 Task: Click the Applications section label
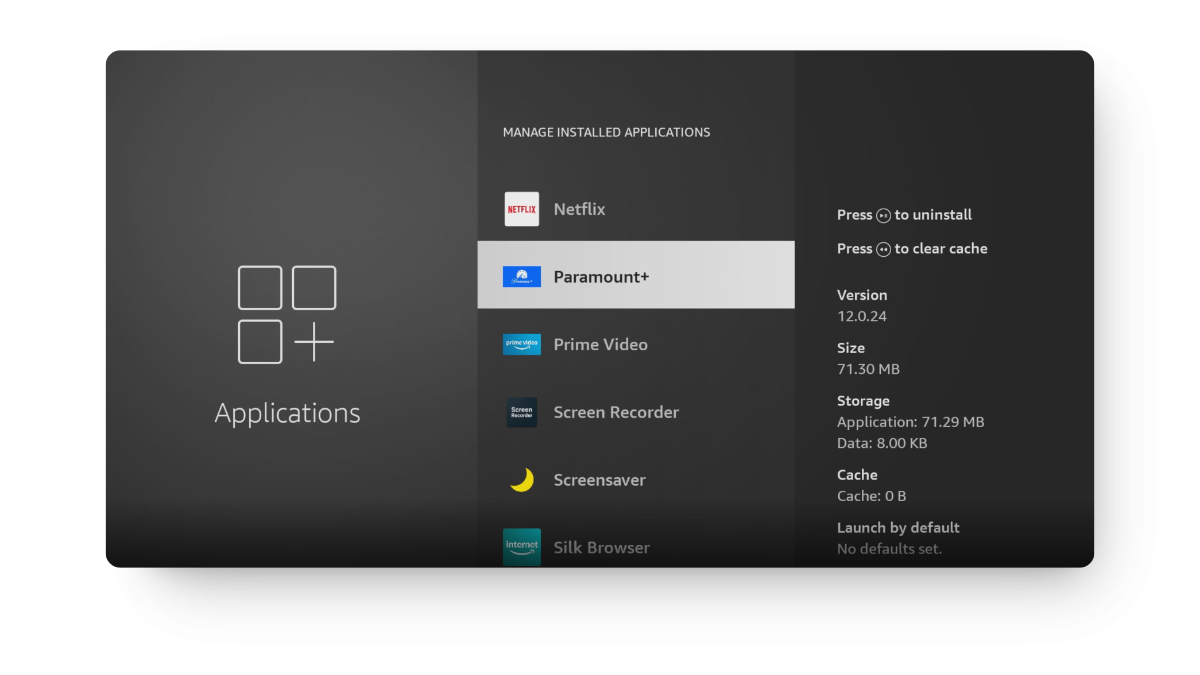[x=287, y=412]
